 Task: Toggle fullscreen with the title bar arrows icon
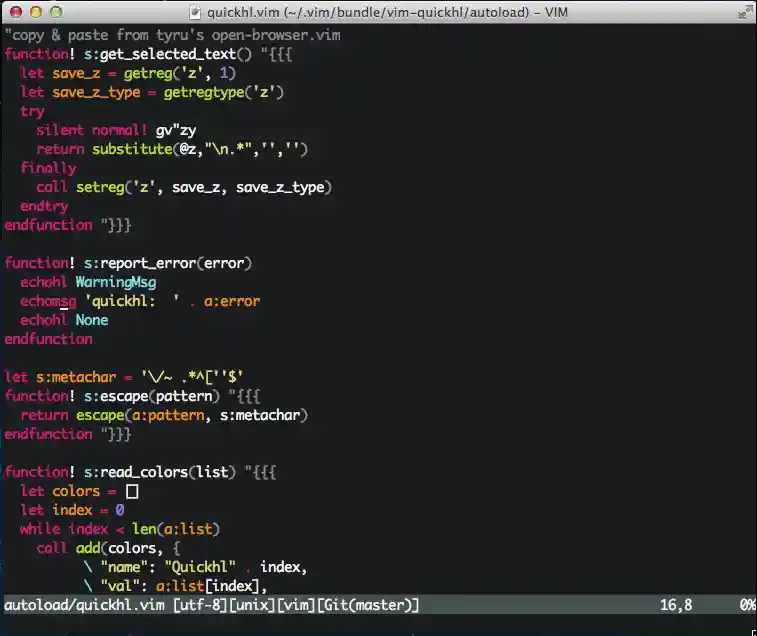(x=745, y=12)
